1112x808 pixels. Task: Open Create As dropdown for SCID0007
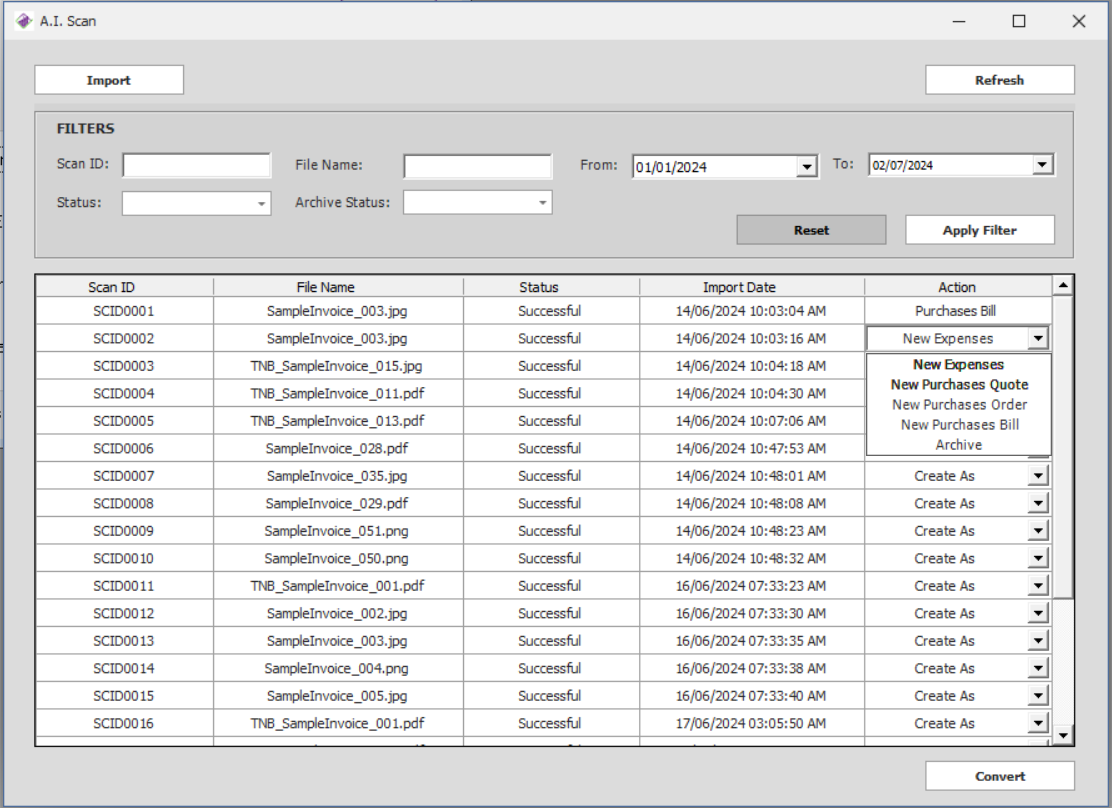click(1038, 476)
